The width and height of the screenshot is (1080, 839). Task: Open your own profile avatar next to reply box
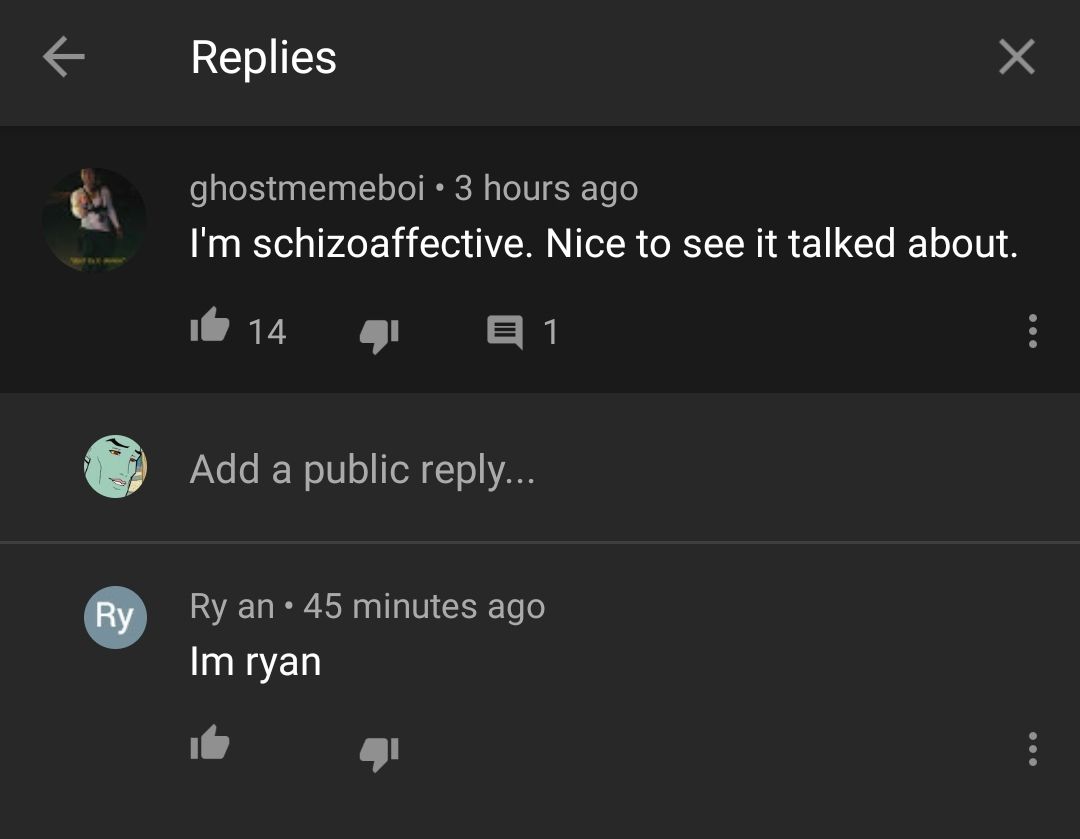click(115, 468)
